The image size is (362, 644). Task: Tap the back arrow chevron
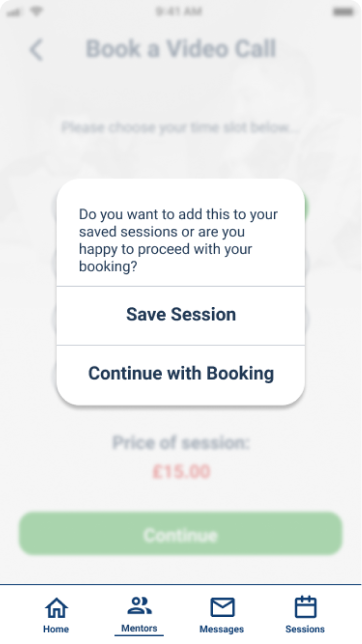36,50
